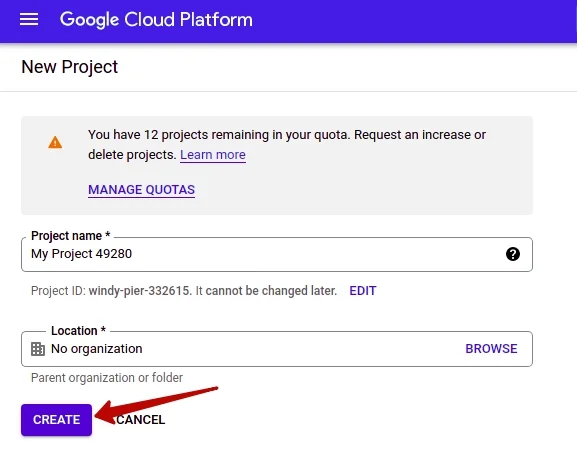
Task: Open the Learn more link
Action: [x=213, y=155]
